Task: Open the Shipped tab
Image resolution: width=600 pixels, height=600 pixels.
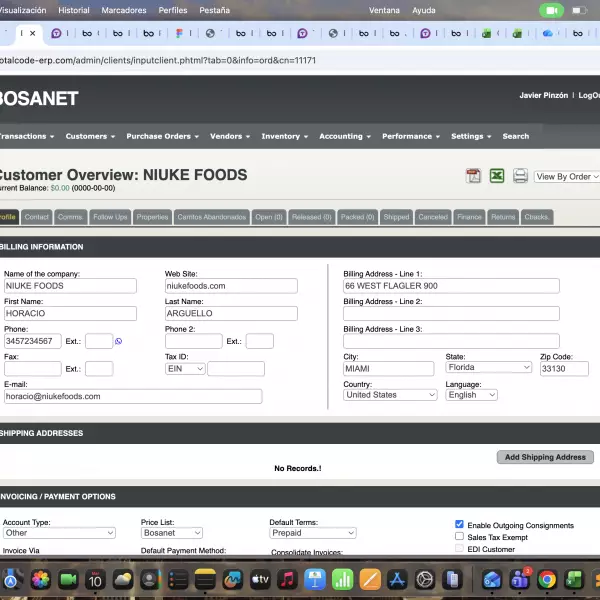Action: (396, 217)
